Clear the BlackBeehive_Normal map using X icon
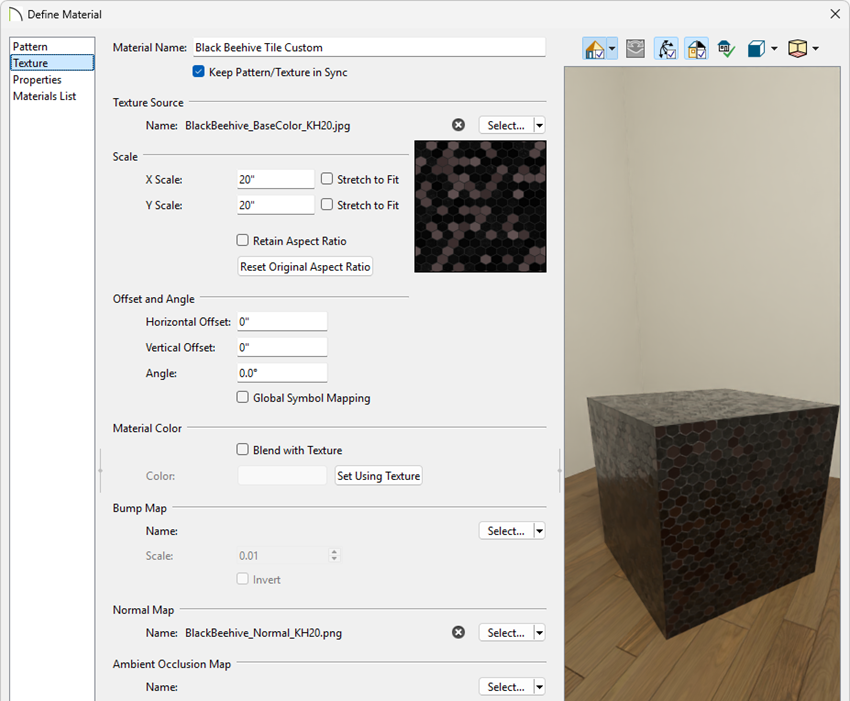The width and height of the screenshot is (850, 701). pos(458,632)
